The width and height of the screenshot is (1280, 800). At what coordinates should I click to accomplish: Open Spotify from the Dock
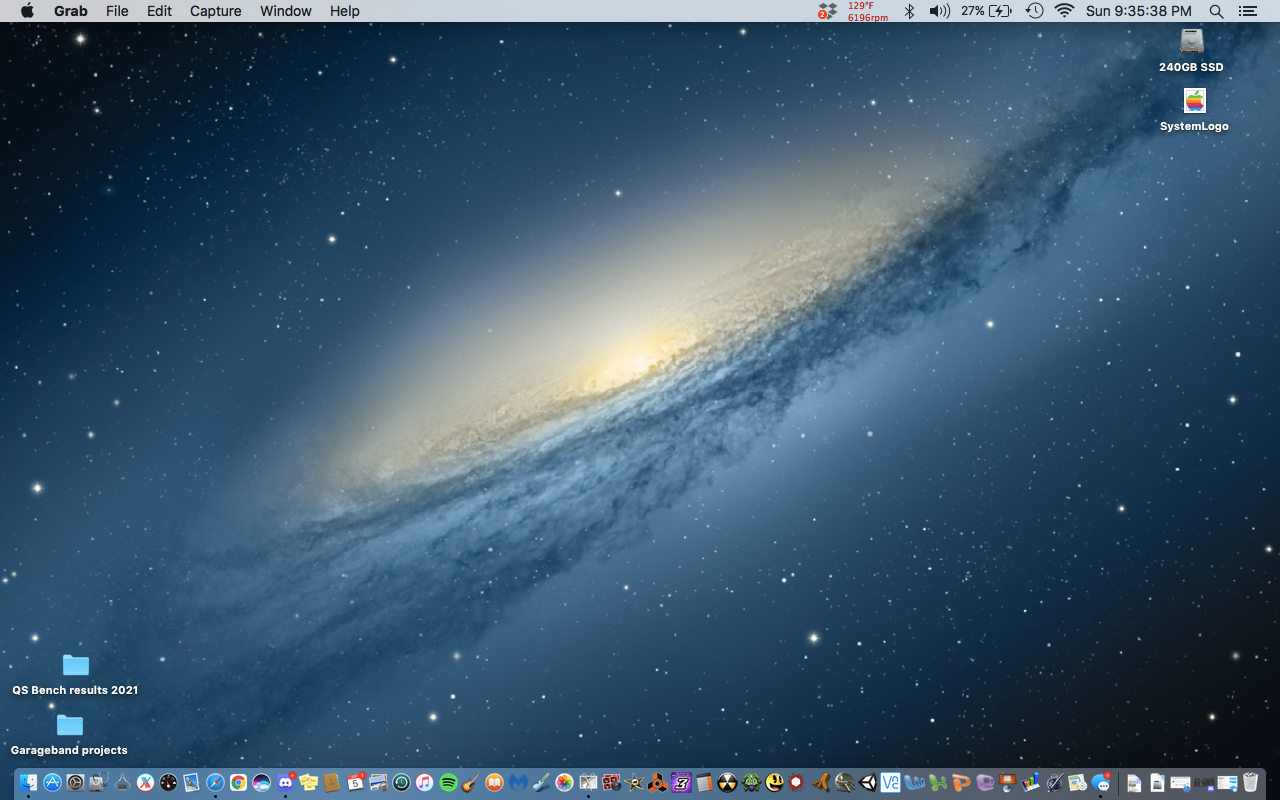[448, 783]
